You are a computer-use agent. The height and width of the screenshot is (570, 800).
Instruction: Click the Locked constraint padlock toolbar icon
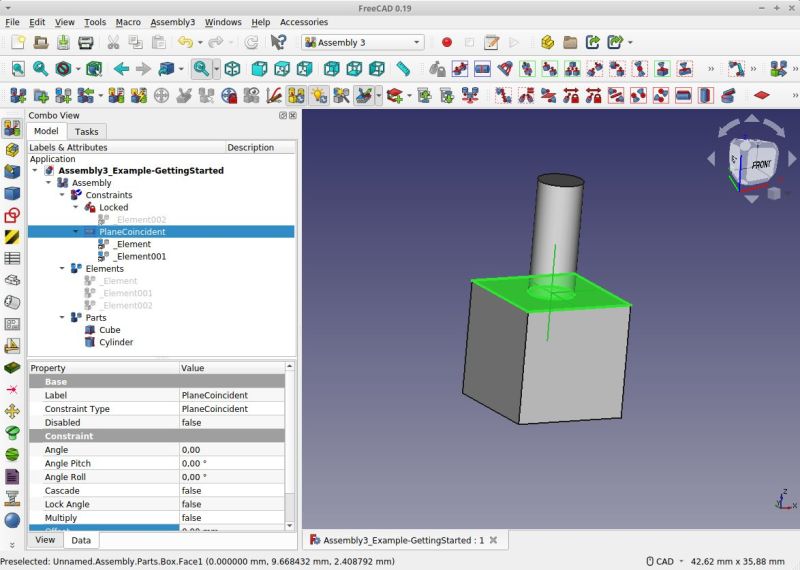[x=437, y=68]
